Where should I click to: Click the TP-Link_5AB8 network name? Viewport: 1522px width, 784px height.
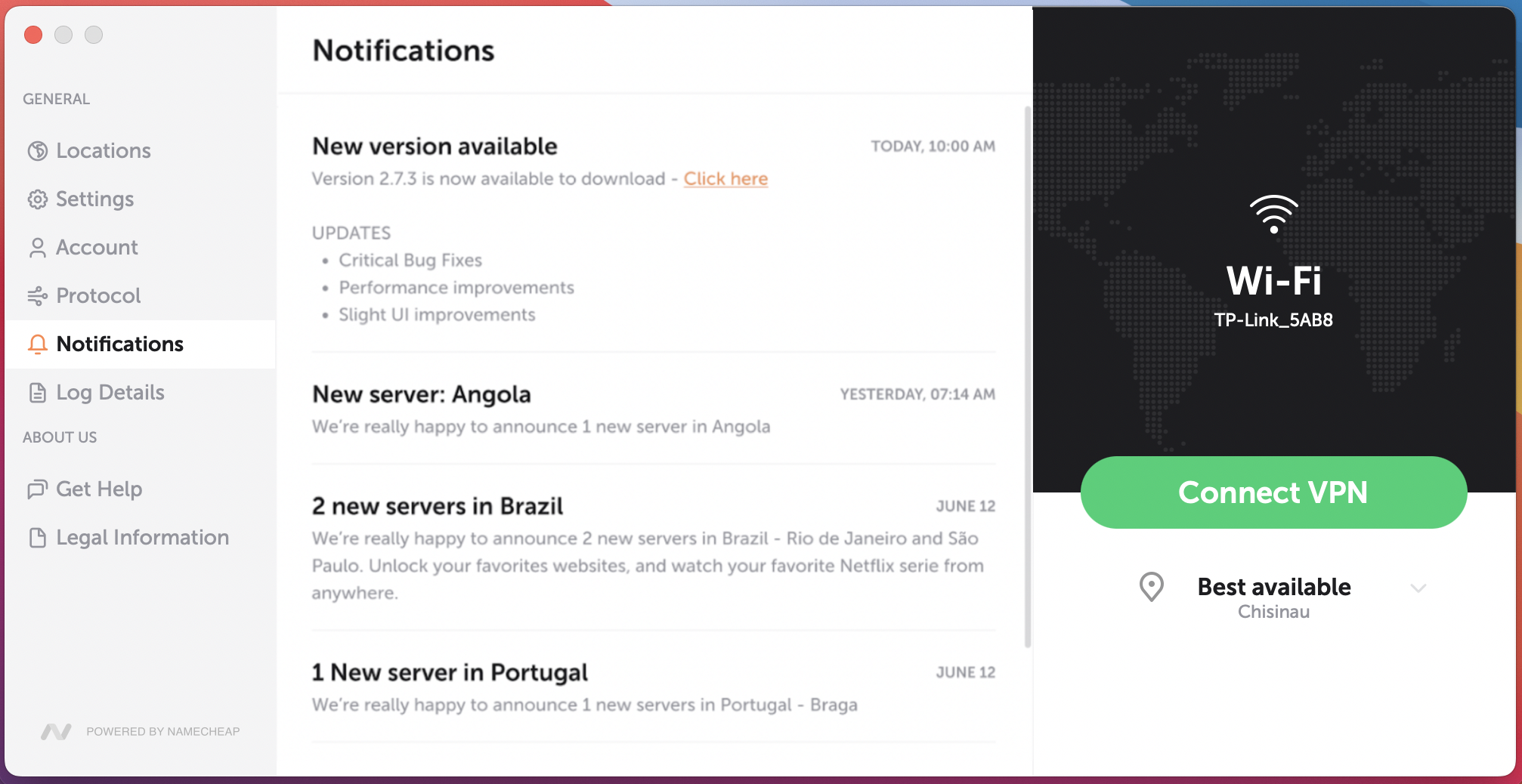1273,320
